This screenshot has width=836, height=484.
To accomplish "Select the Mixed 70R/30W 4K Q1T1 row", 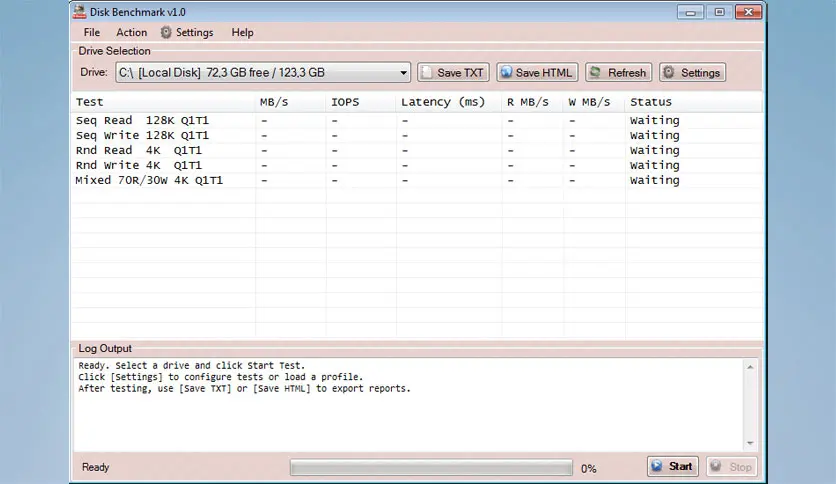I will pos(417,180).
